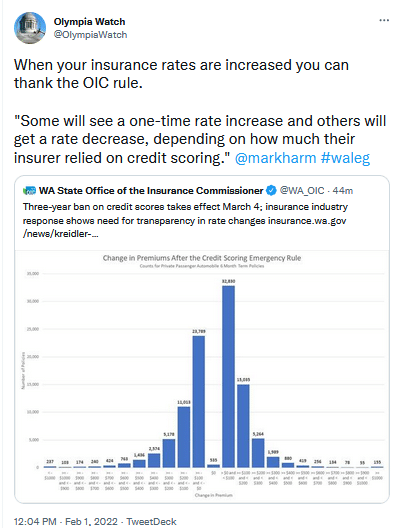
Task: Open the three-dot more options menu
Action: coord(384,21)
